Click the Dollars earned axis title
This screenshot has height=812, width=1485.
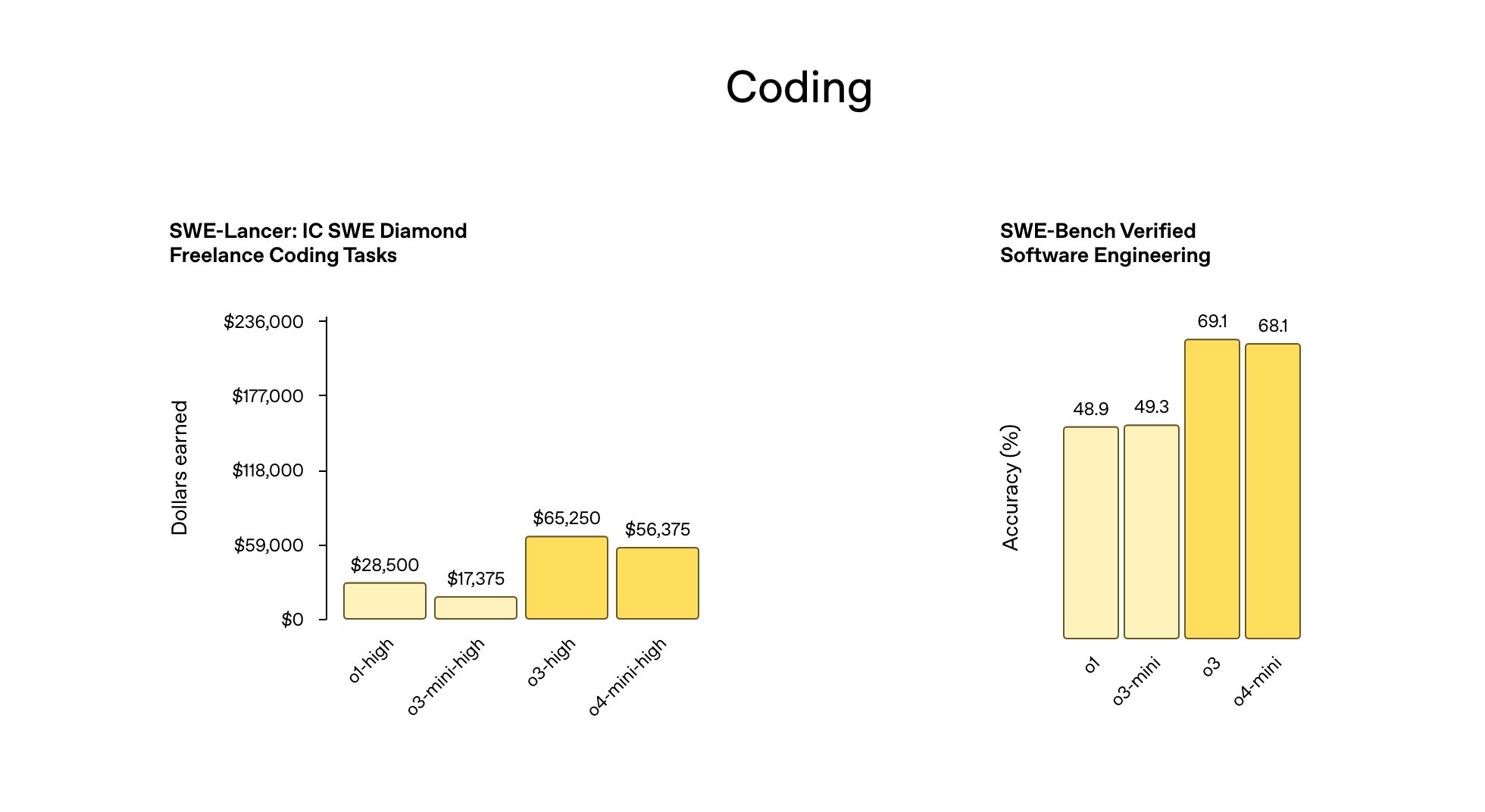point(180,468)
